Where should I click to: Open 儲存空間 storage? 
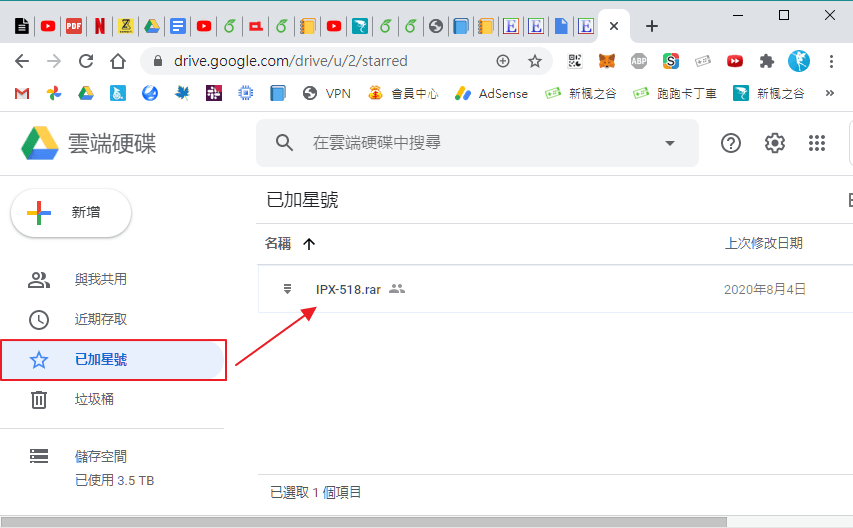[x=101, y=456]
